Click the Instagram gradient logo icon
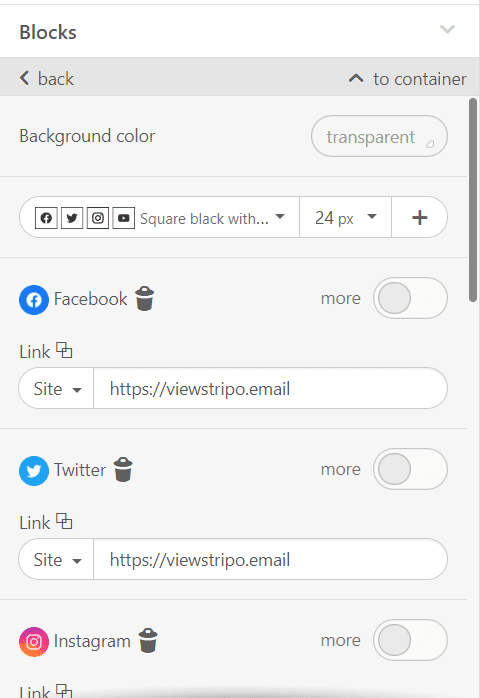 pos(34,641)
